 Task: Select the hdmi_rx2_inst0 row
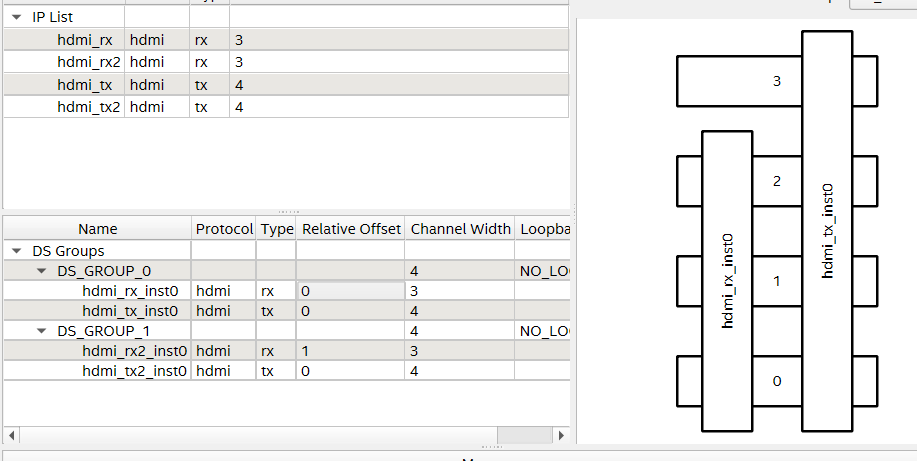coord(134,351)
